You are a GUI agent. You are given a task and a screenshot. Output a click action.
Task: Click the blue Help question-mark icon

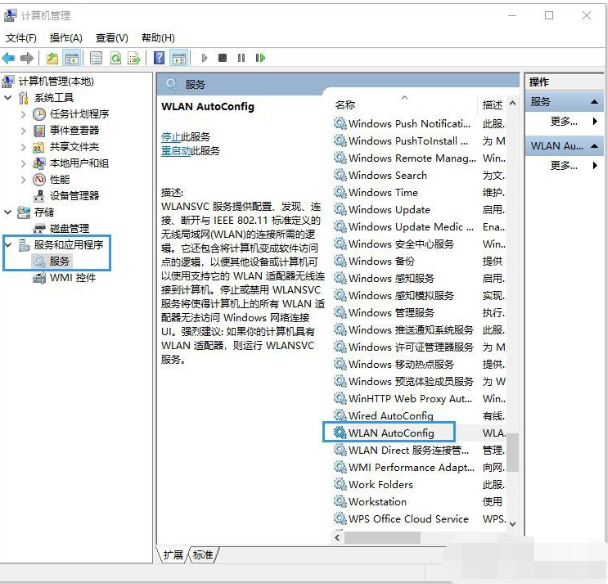(x=160, y=59)
